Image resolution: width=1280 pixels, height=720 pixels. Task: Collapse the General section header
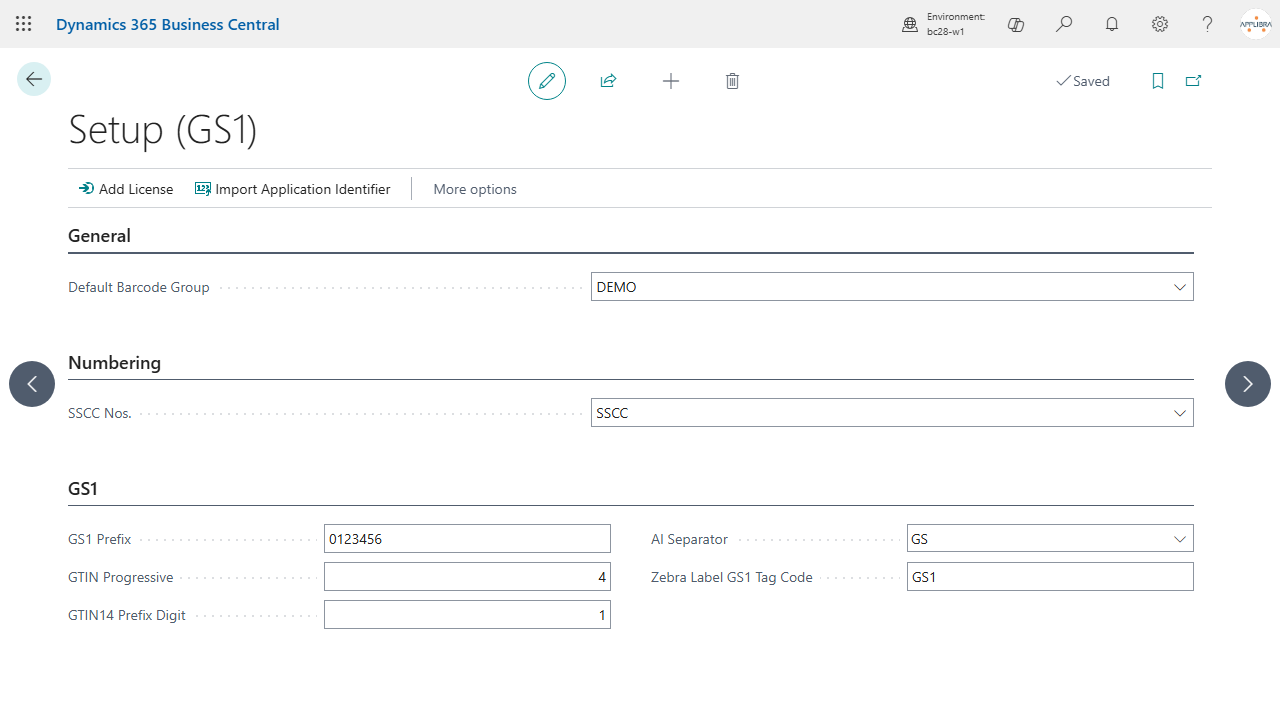[99, 236]
